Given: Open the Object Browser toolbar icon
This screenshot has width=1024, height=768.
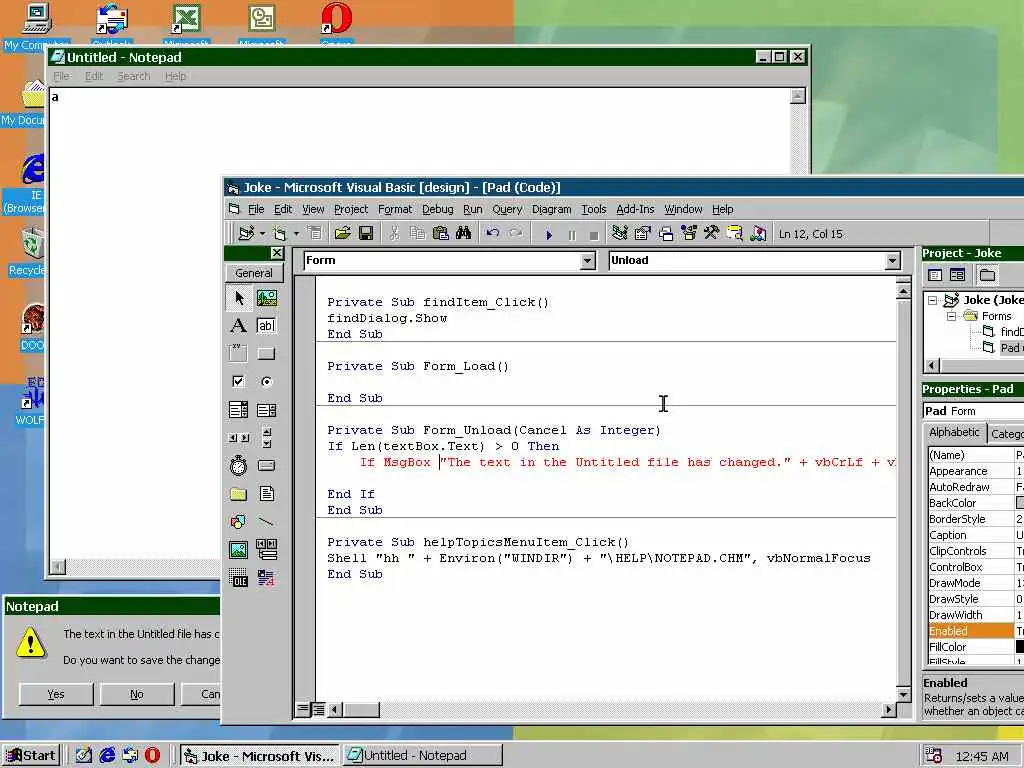Looking at the screenshot, I should pyautogui.click(x=688, y=233).
